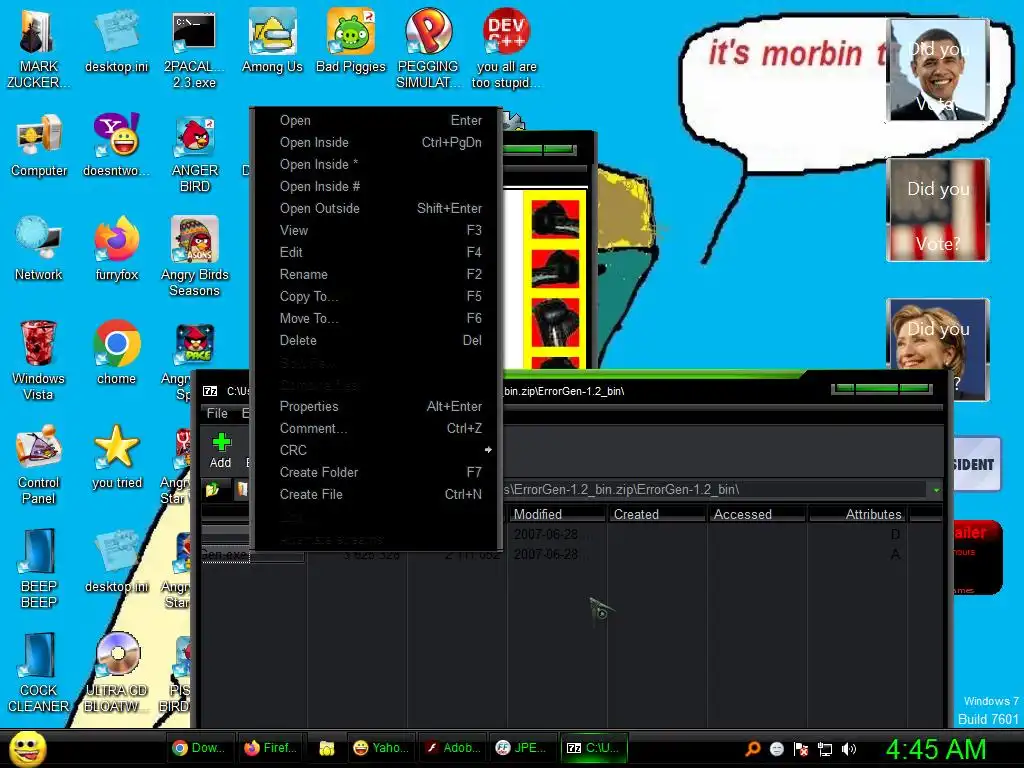Click the 7z icon in the 7-Zip title bar
The width and height of the screenshot is (1024, 768).
[x=210, y=391]
